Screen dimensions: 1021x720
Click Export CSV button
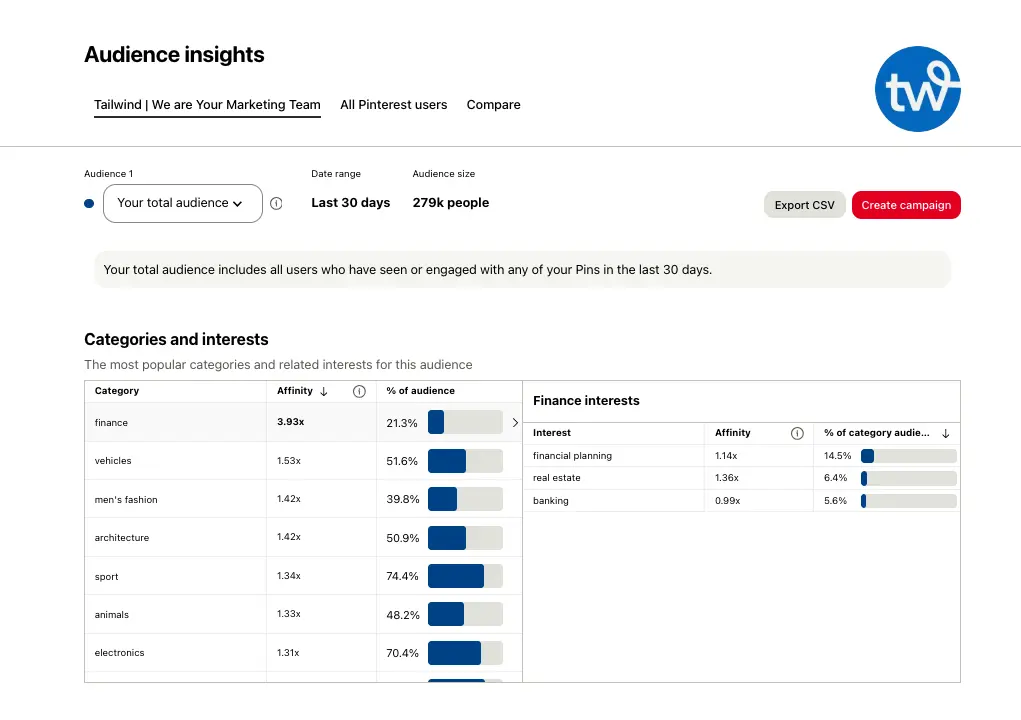804,205
